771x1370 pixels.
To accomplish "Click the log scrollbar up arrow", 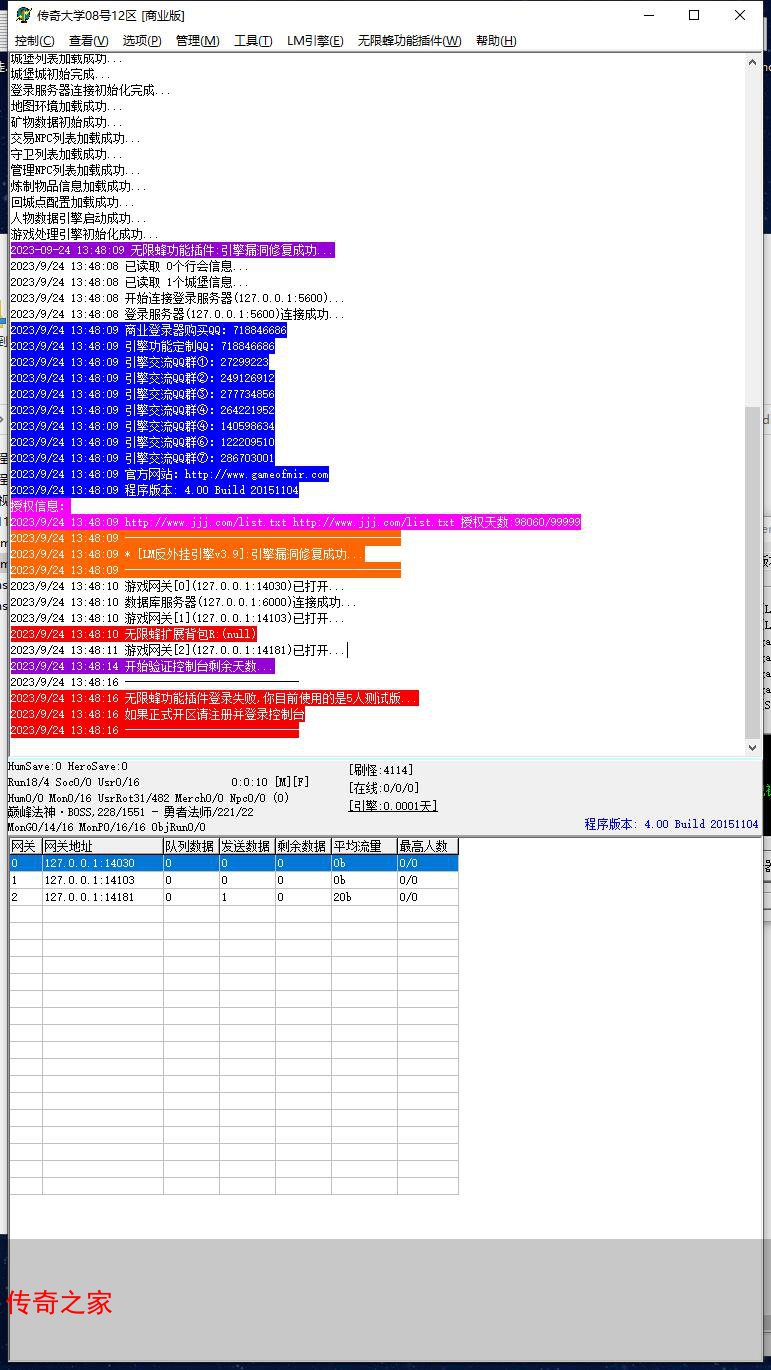I will click(753, 63).
